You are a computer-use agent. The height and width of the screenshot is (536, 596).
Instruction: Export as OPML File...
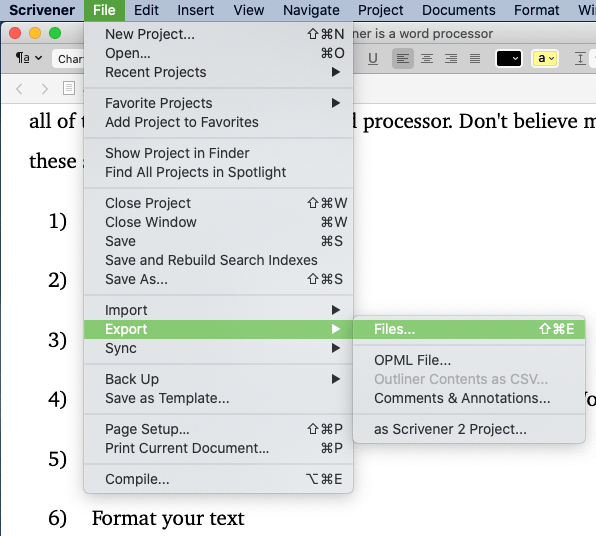pos(469,360)
